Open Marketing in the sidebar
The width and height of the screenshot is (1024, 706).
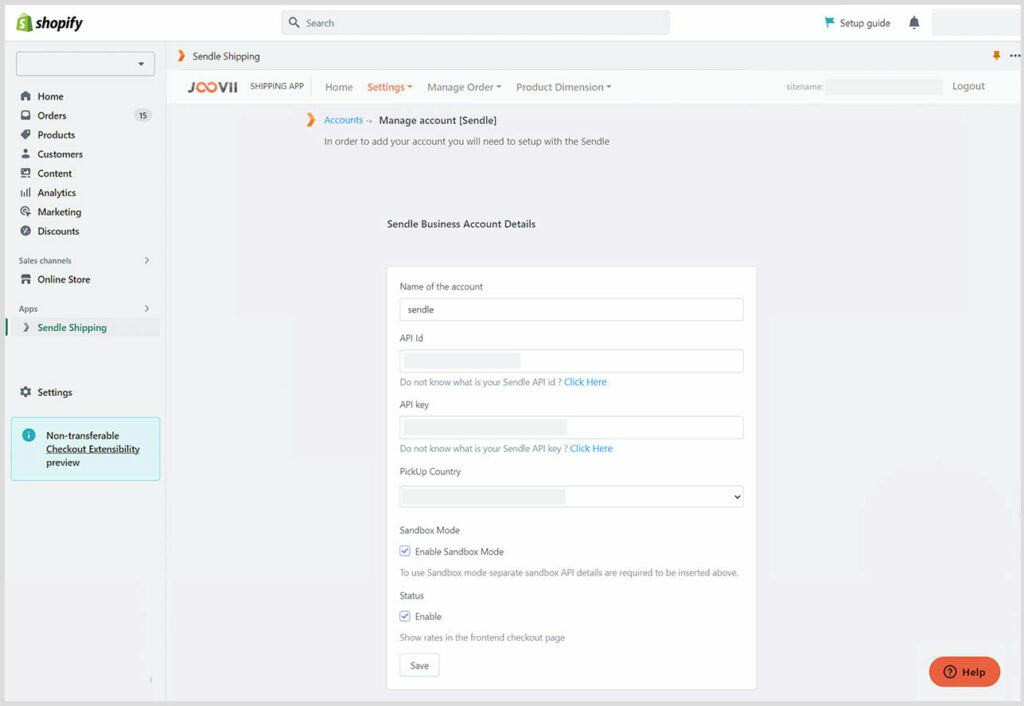(59, 212)
